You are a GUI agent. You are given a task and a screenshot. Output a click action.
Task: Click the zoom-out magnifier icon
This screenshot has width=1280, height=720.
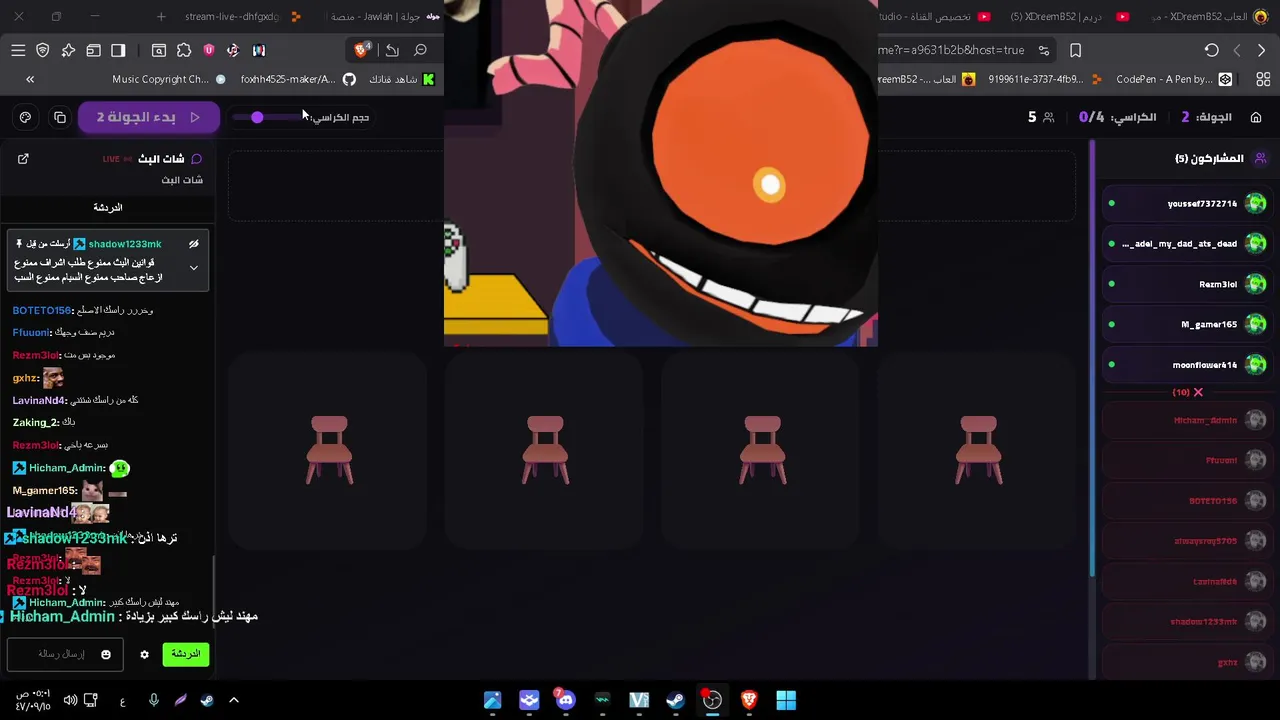421,50
